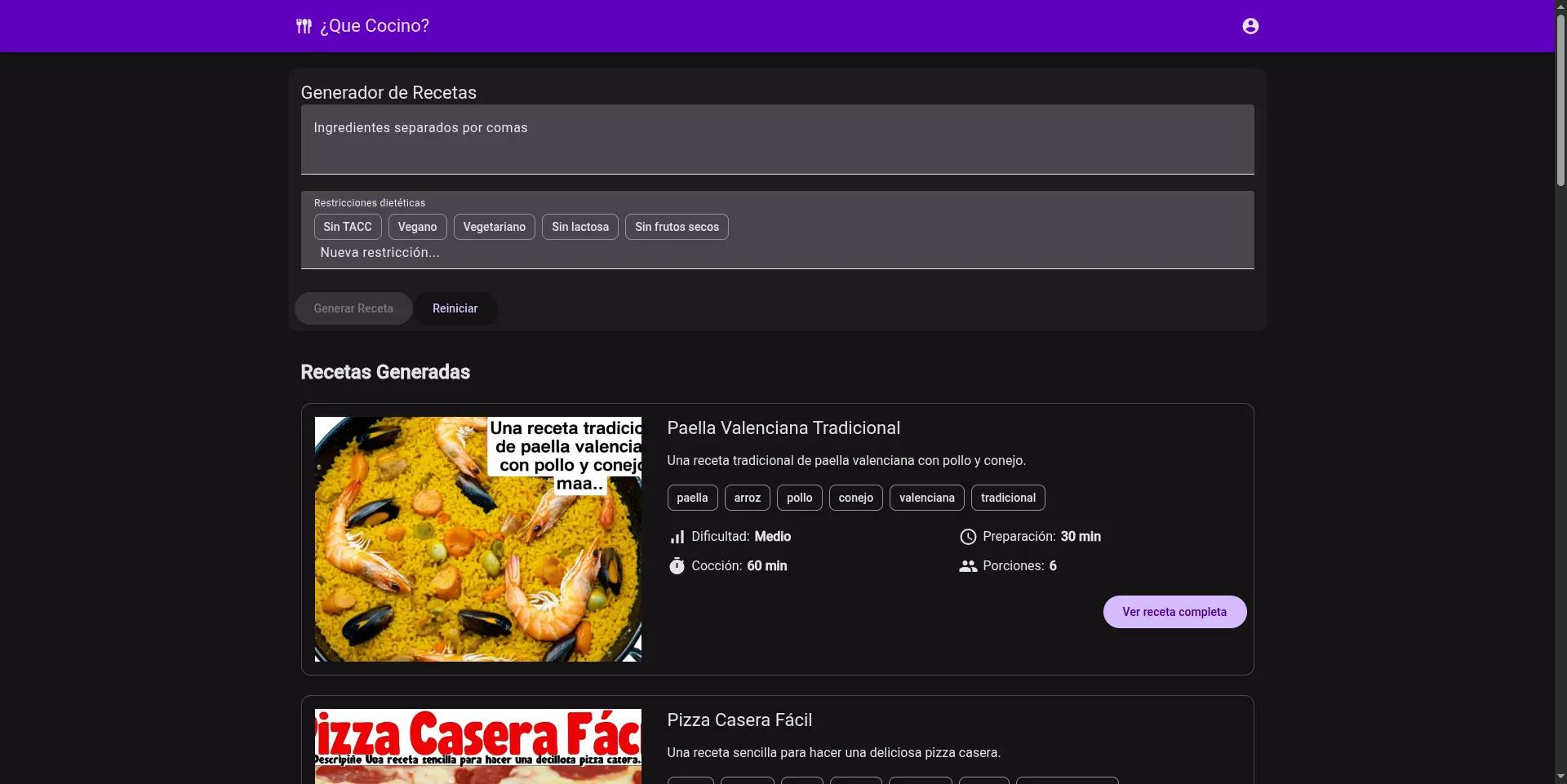Screen dimensions: 1567x784
Task: Select the conejo tag chip
Action: (x=856, y=498)
